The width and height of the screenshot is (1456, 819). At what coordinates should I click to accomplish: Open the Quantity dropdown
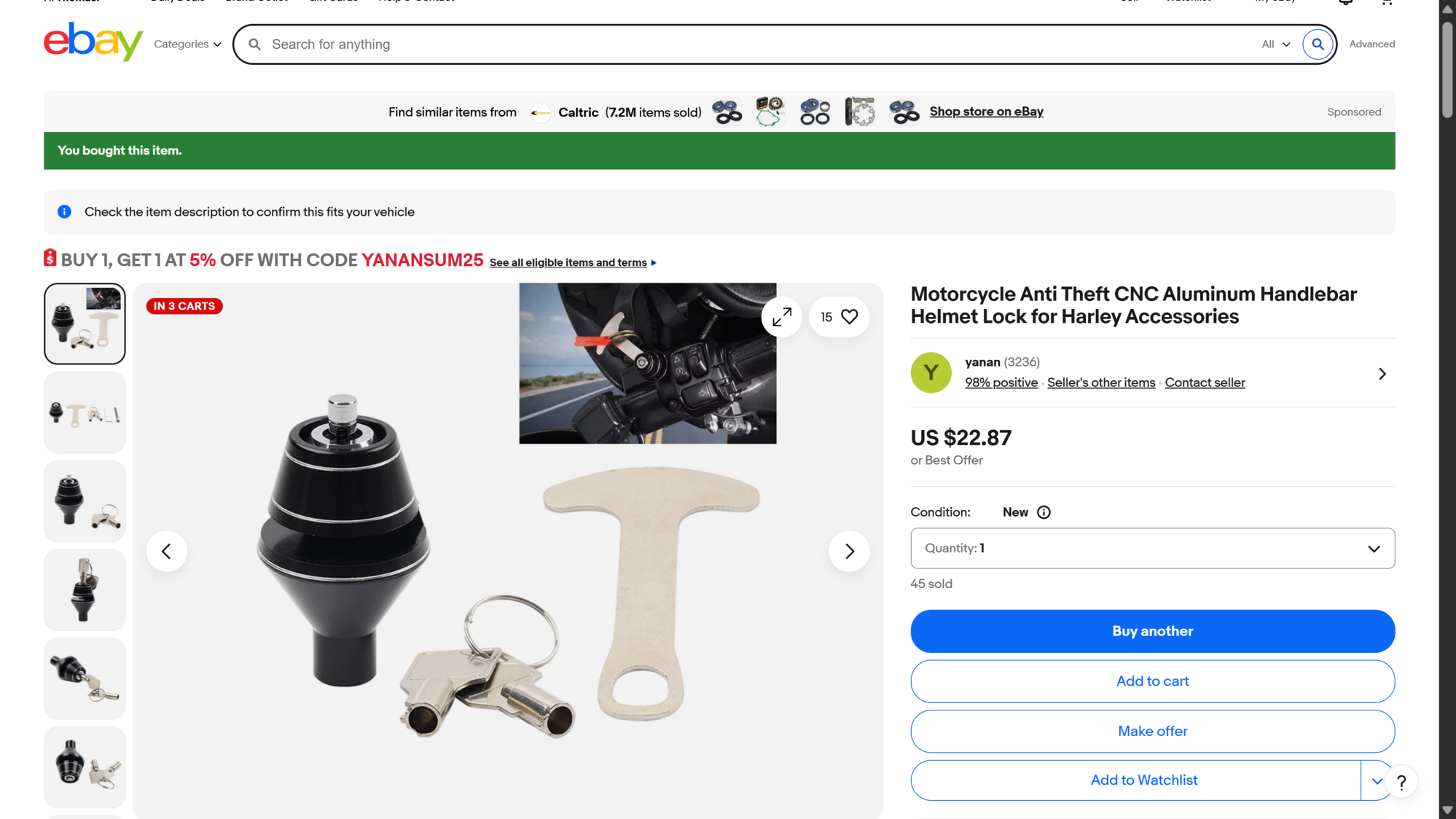click(1152, 549)
